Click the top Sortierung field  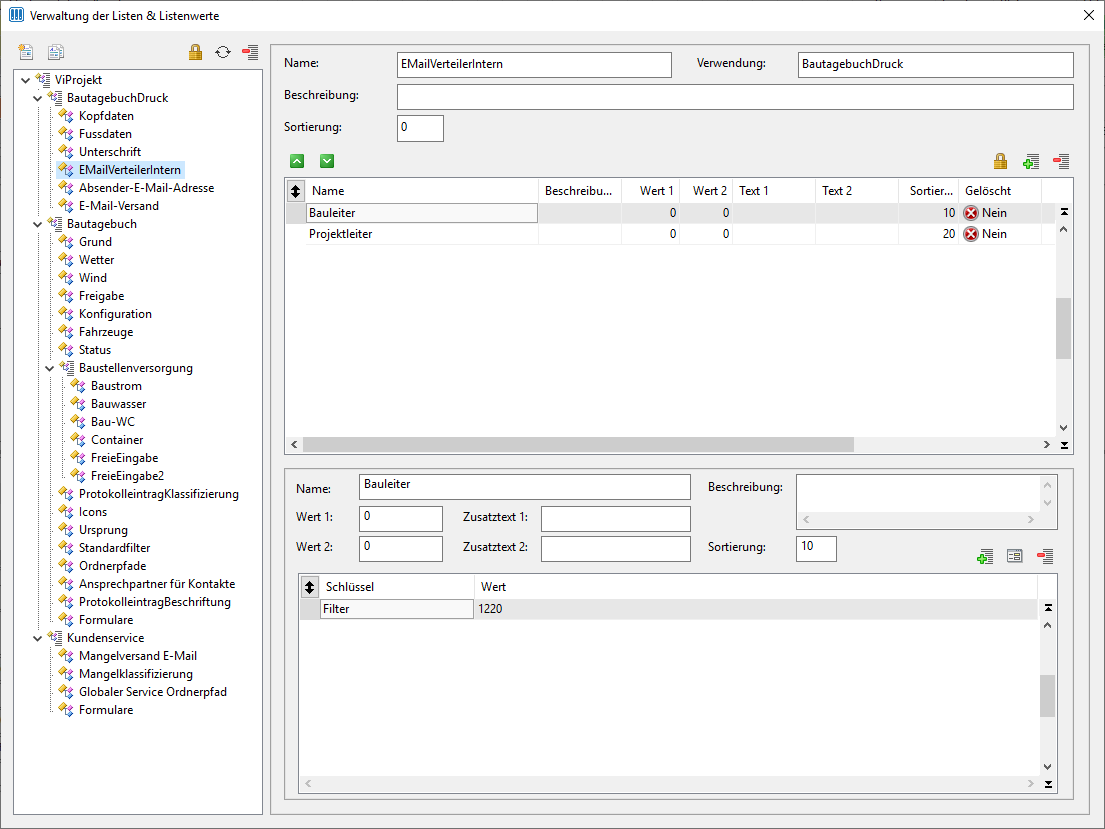coord(420,128)
